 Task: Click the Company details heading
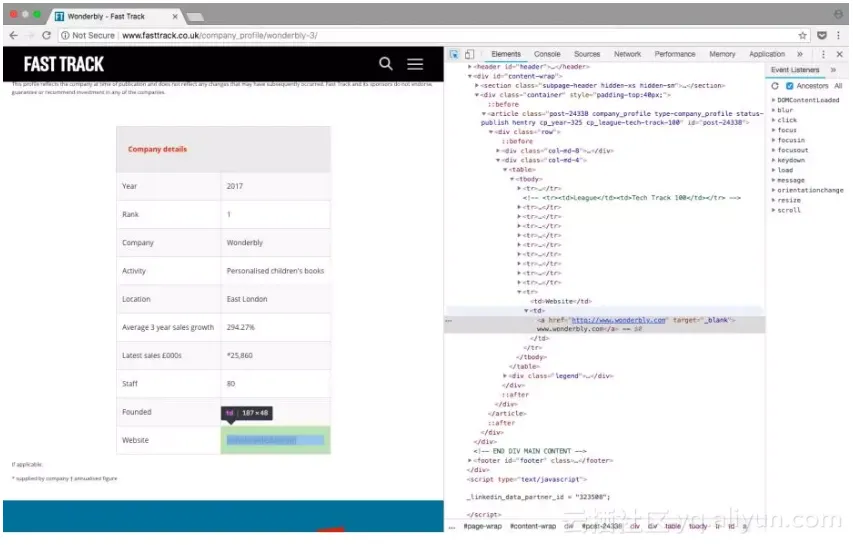pyautogui.click(x=157, y=149)
